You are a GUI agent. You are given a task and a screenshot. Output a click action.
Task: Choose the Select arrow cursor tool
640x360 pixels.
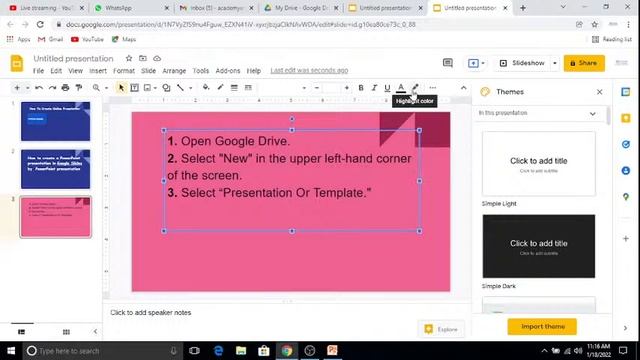(x=121, y=88)
